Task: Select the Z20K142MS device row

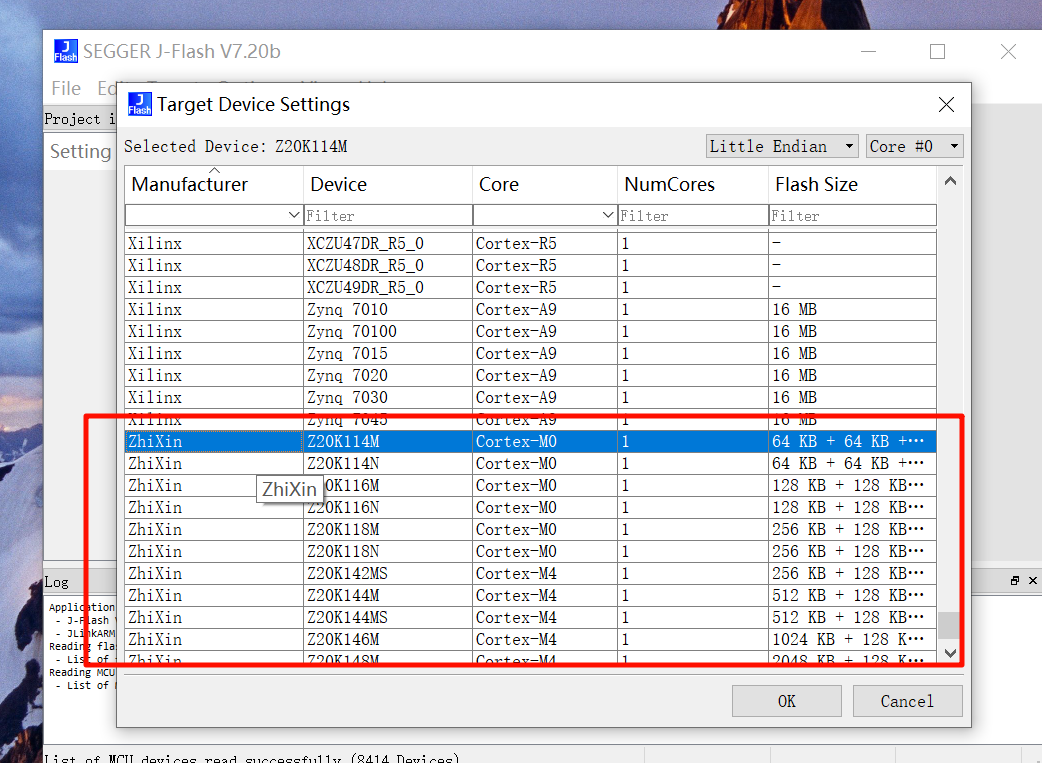Action: (x=530, y=573)
